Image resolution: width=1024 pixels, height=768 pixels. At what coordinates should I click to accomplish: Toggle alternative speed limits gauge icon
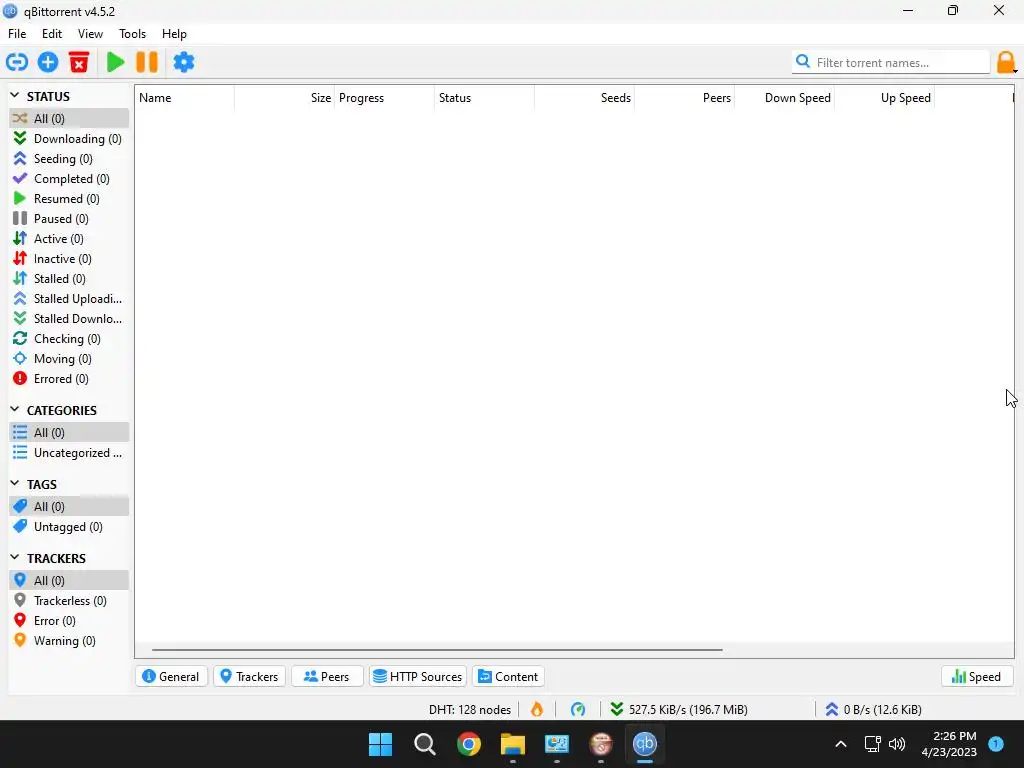(x=578, y=709)
